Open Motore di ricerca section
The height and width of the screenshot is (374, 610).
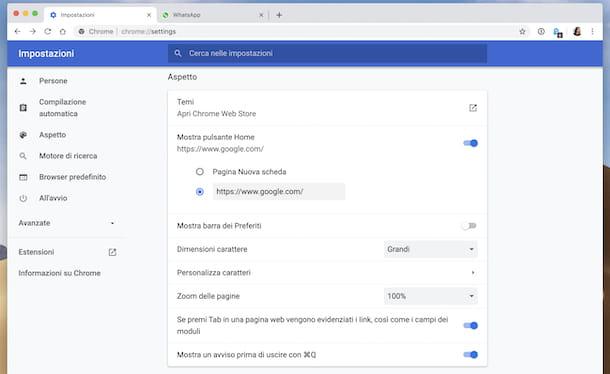68,156
